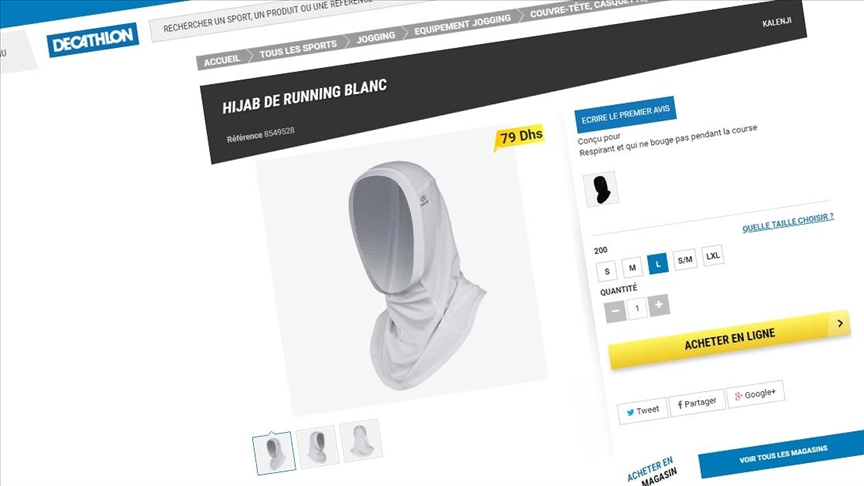Decrease quantity with the minus button
The width and height of the screenshot is (864, 486).
point(615,311)
